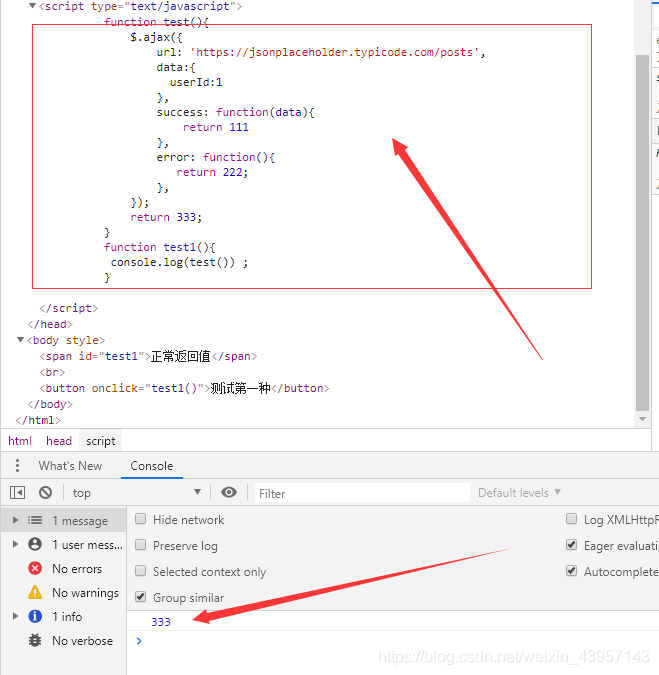Click the 'return 333;' code line
The image size is (659, 675).
click(166, 217)
